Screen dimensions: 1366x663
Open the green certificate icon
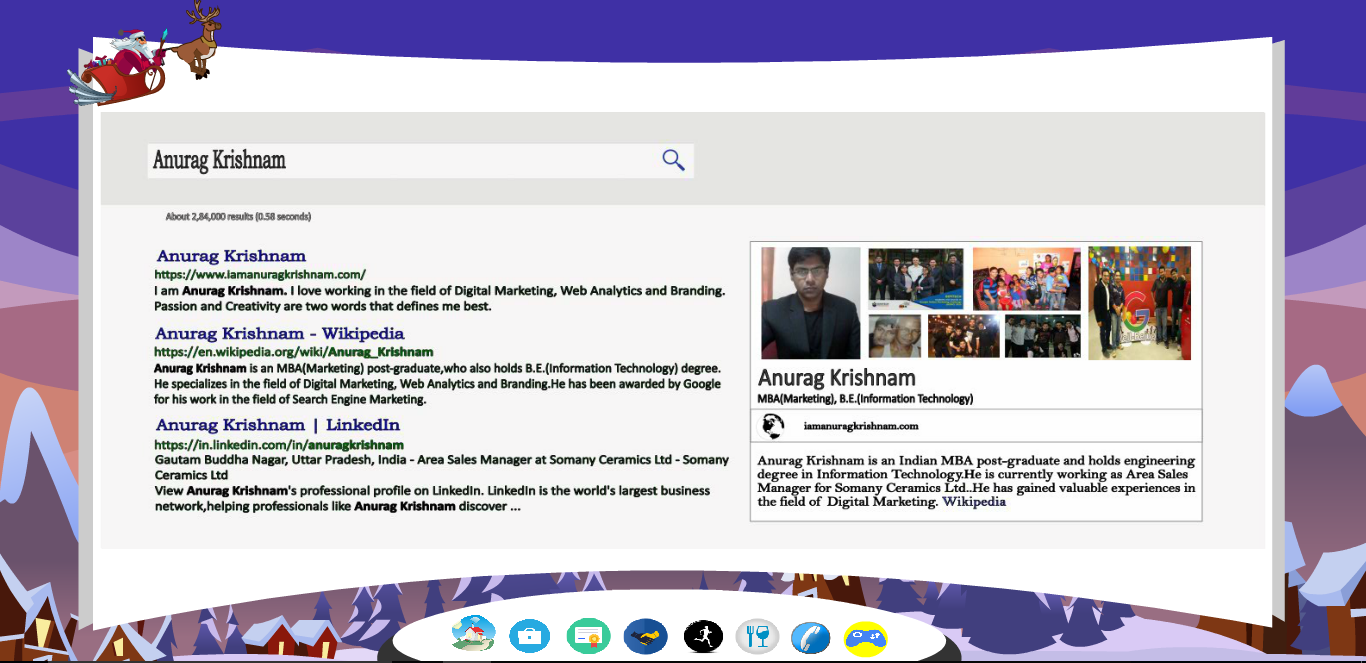(x=588, y=636)
